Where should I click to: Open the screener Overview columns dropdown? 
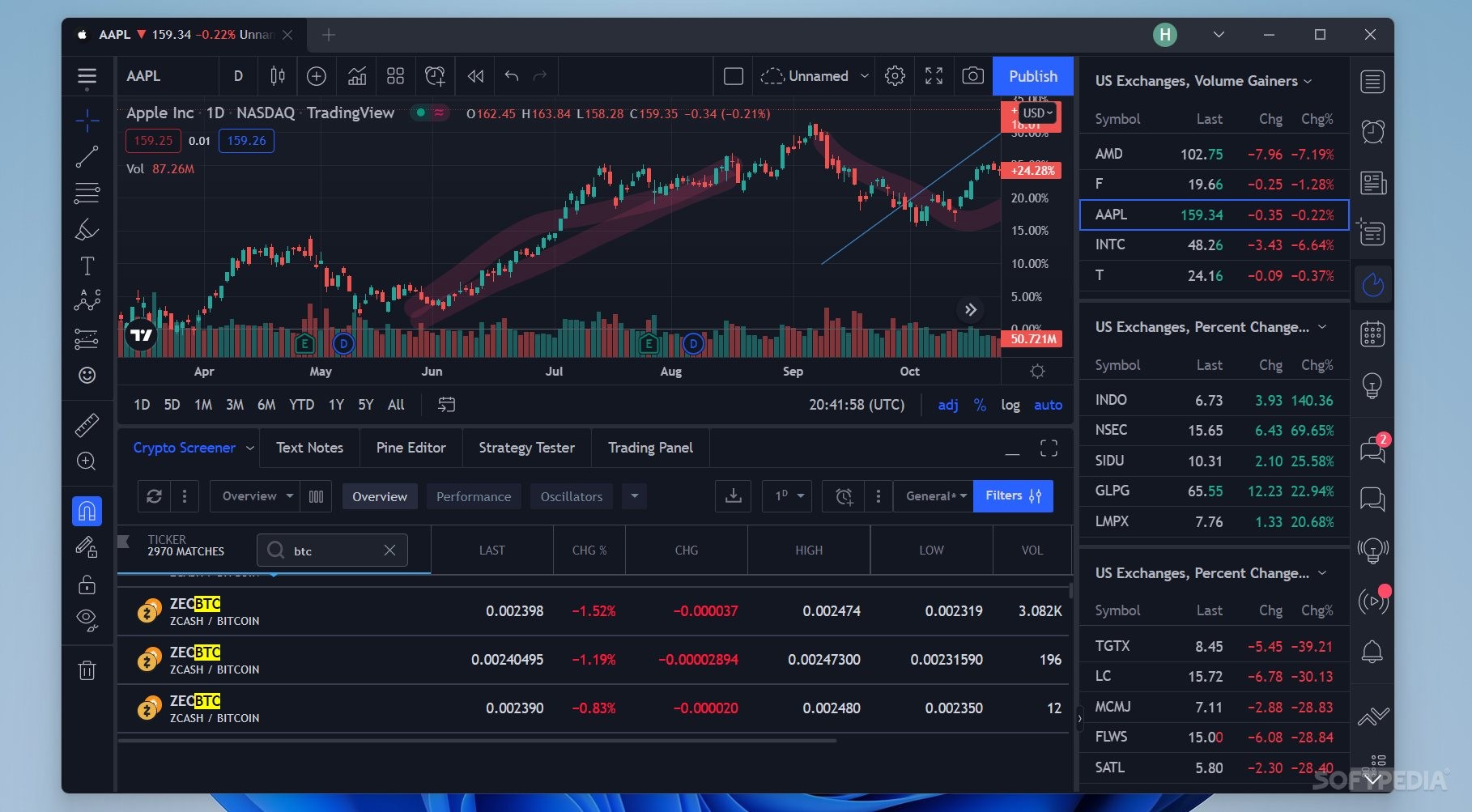254,496
